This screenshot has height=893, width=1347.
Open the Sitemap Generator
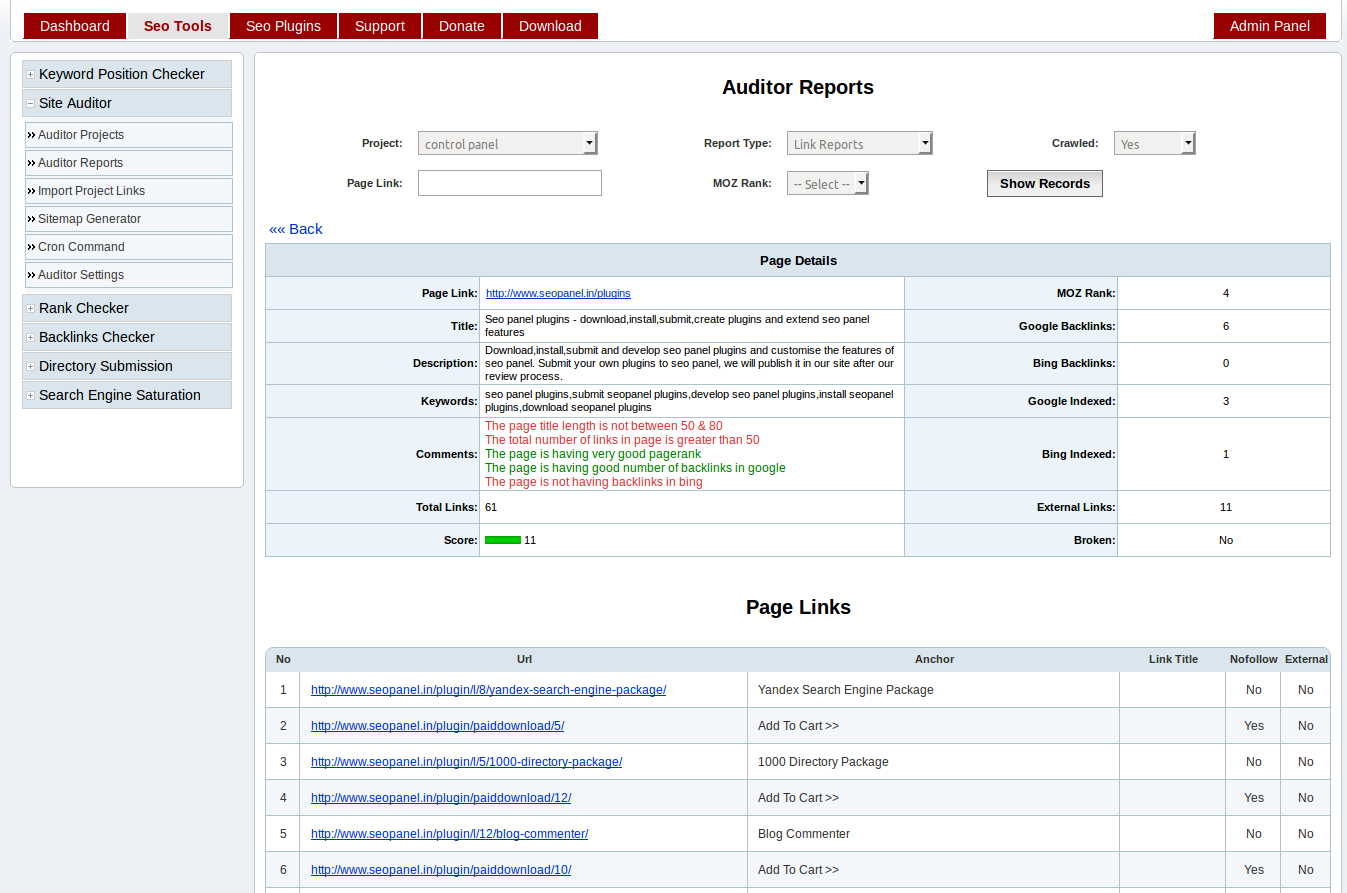pyautogui.click(x=129, y=219)
